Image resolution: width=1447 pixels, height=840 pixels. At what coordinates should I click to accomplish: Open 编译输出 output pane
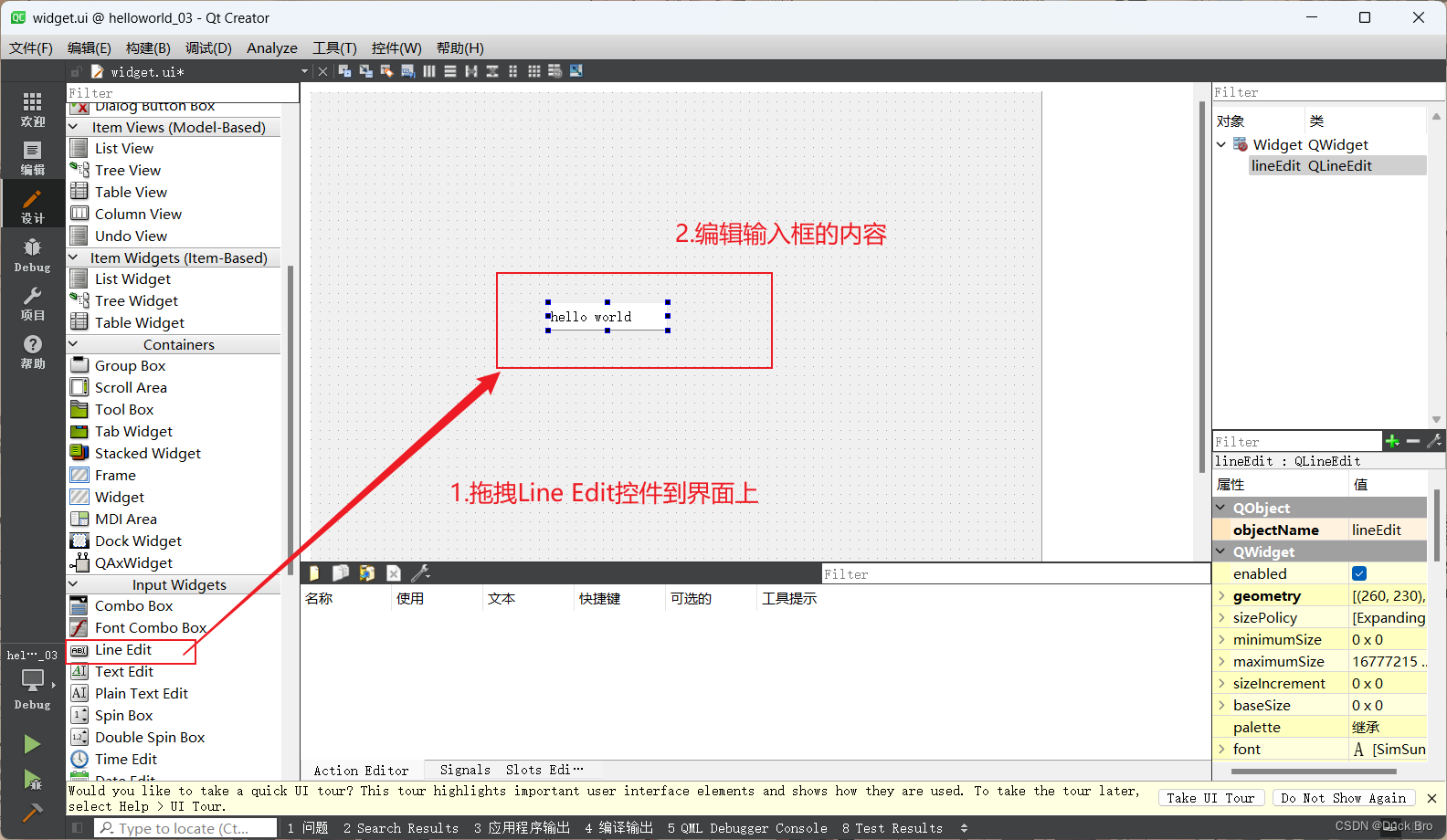tap(618, 828)
